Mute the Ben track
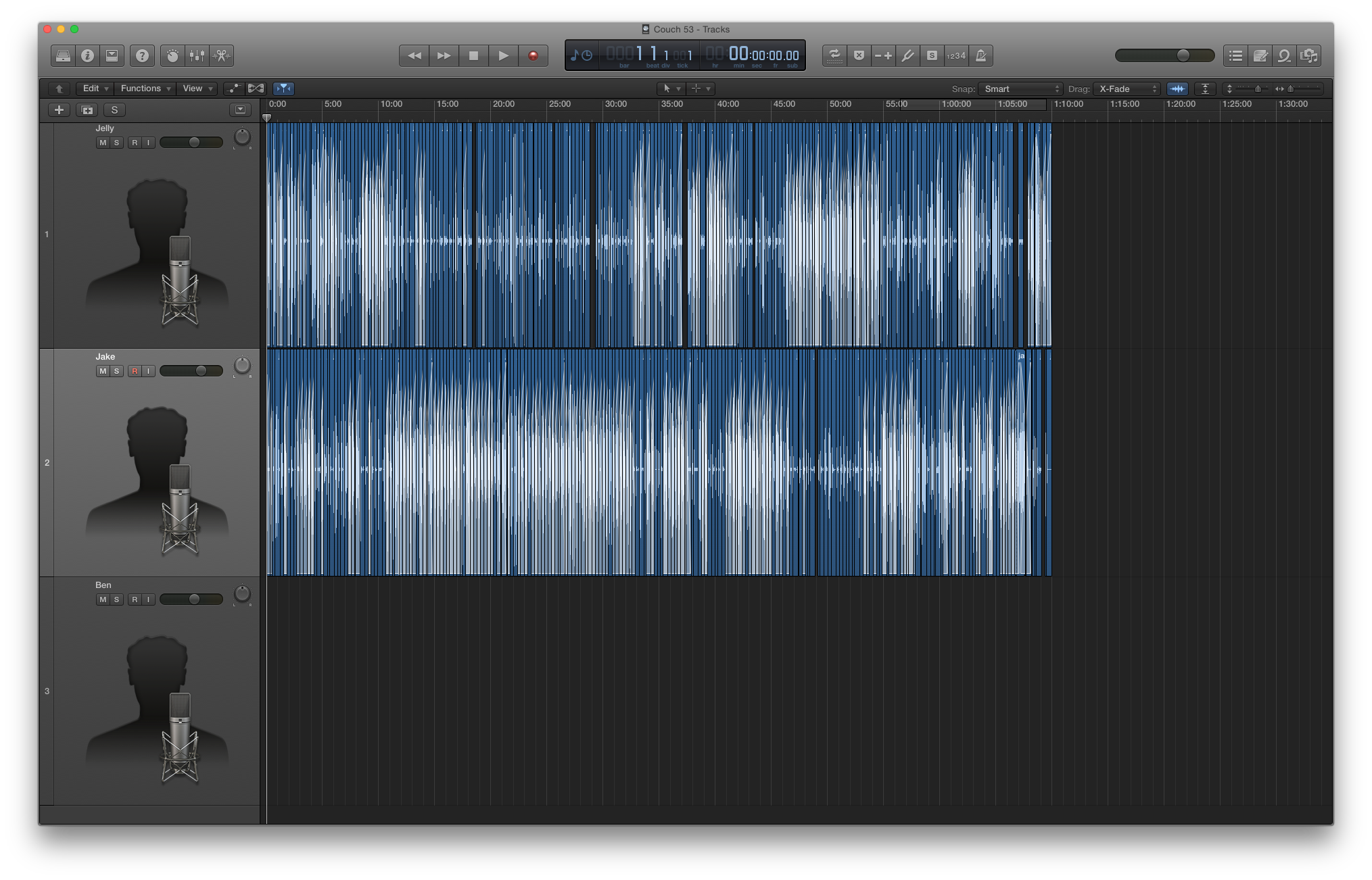Image resolution: width=1372 pixels, height=880 pixels. pos(103,600)
